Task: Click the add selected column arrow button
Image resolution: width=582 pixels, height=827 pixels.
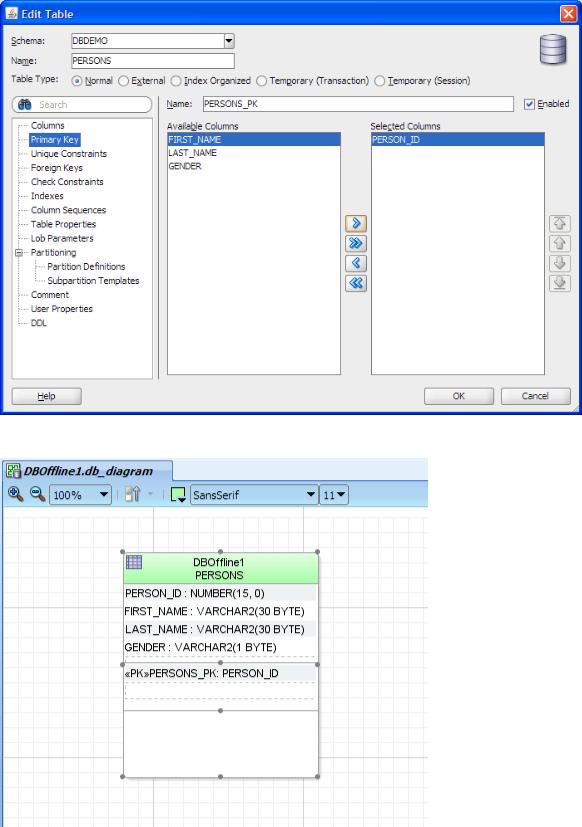Action: 356,223
